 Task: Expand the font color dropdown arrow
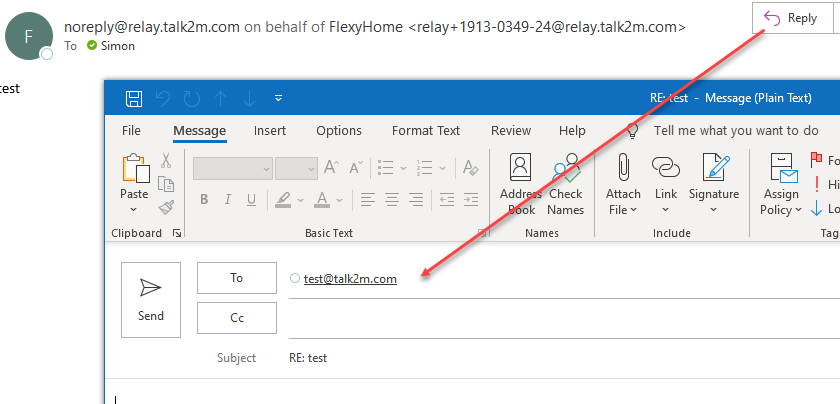click(x=340, y=200)
